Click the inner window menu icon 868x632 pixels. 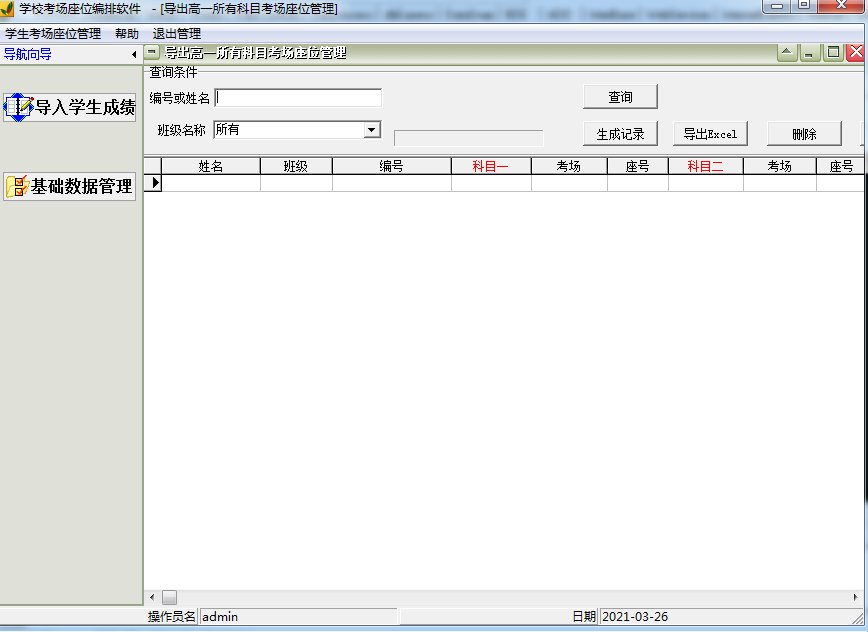pyautogui.click(x=152, y=52)
